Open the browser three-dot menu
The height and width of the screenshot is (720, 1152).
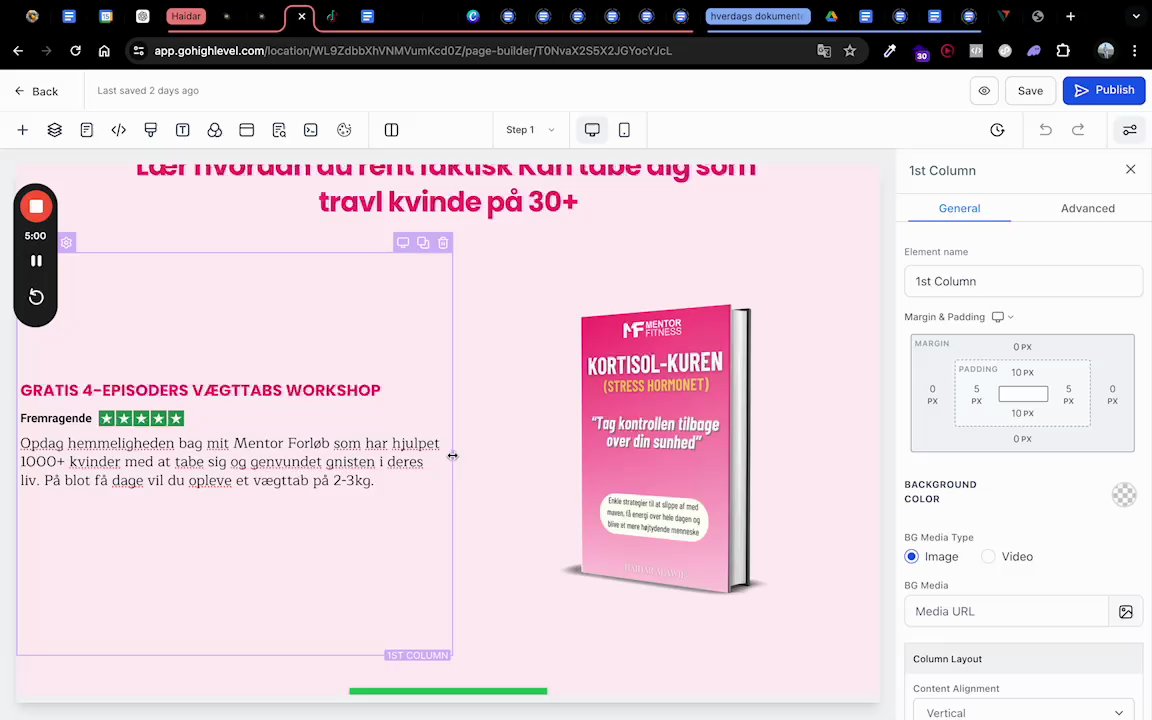point(1134,51)
